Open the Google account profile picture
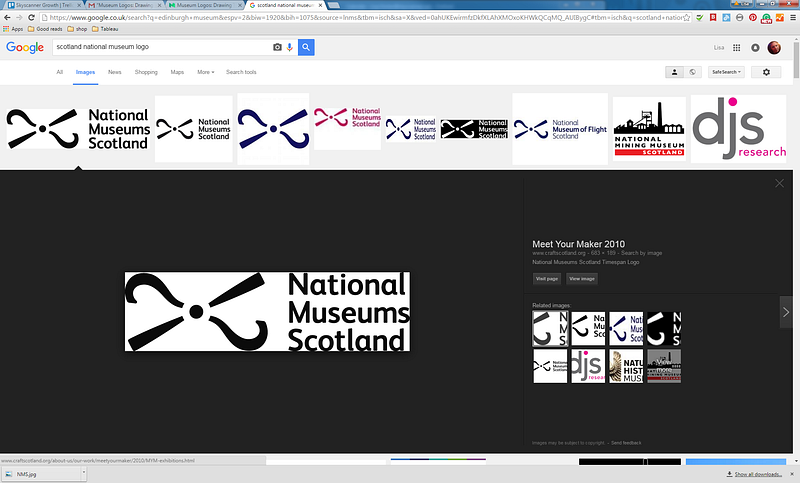The width and height of the screenshot is (800, 483). (774, 47)
